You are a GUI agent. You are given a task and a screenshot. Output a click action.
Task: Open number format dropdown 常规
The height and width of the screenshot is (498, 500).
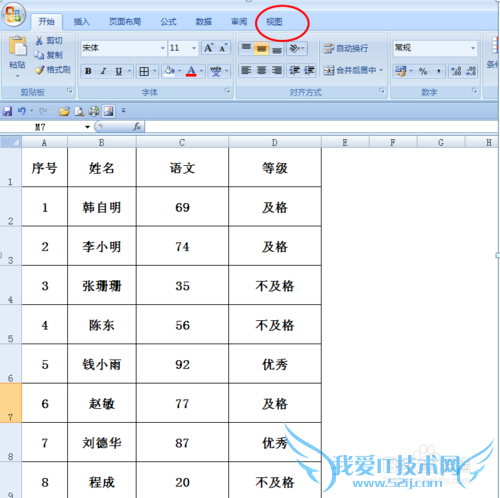473,48
